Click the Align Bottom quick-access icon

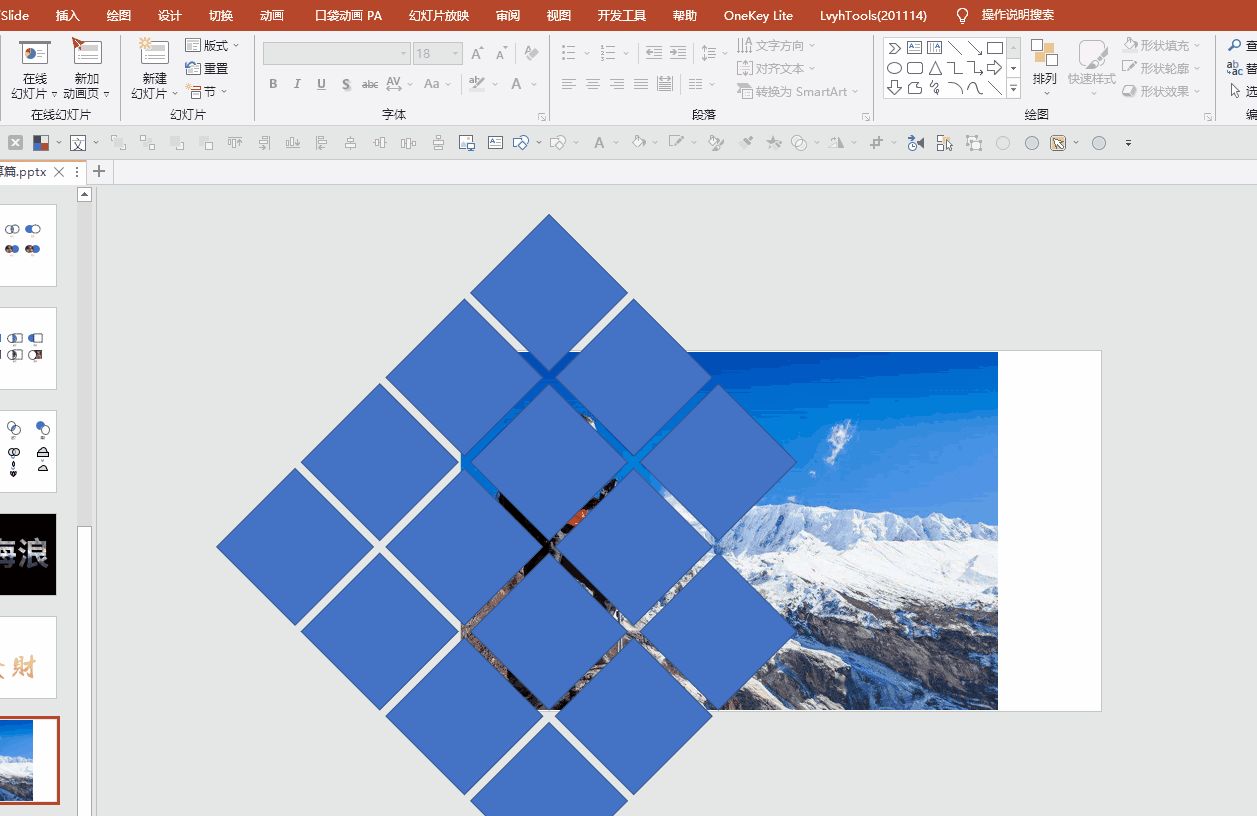(293, 143)
